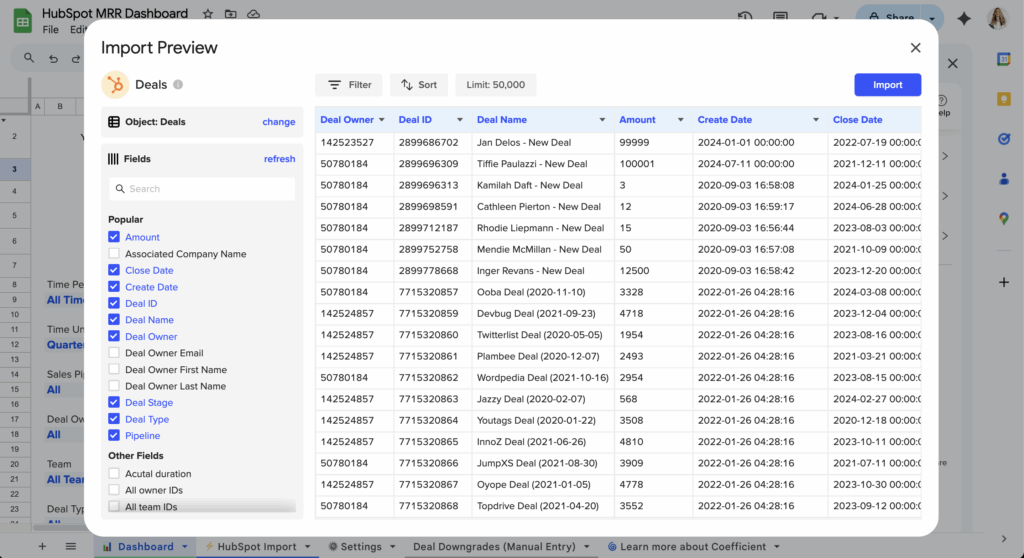Open Share button dropdown arrow
This screenshot has width=1024, height=558.
click(x=932, y=18)
